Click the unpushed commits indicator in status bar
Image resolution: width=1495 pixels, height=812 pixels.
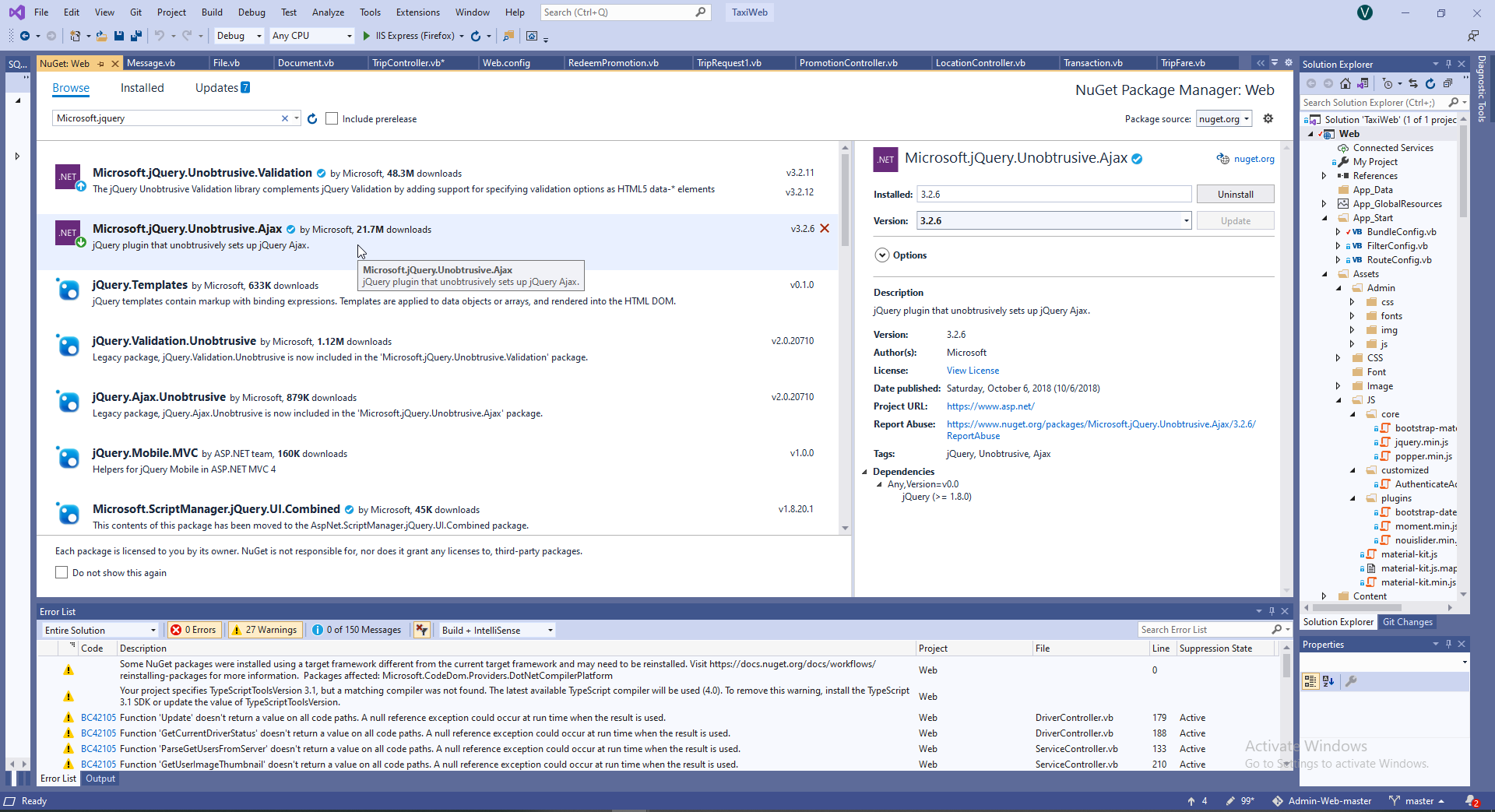tap(1197, 801)
